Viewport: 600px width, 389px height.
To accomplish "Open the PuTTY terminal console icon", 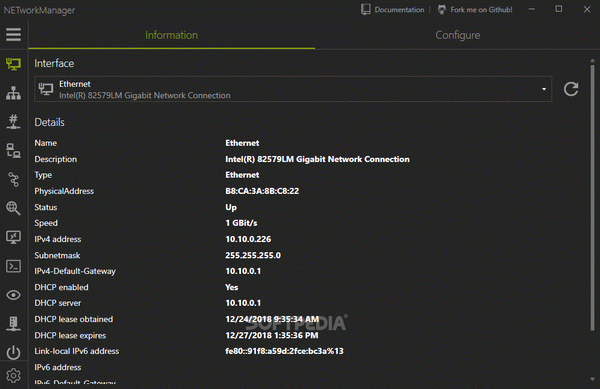I will click(x=13, y=266).
